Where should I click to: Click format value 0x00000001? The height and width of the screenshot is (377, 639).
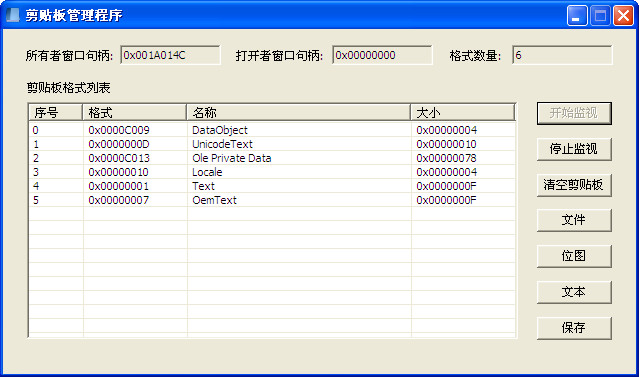pyautogui.click(x=119, y=186)
